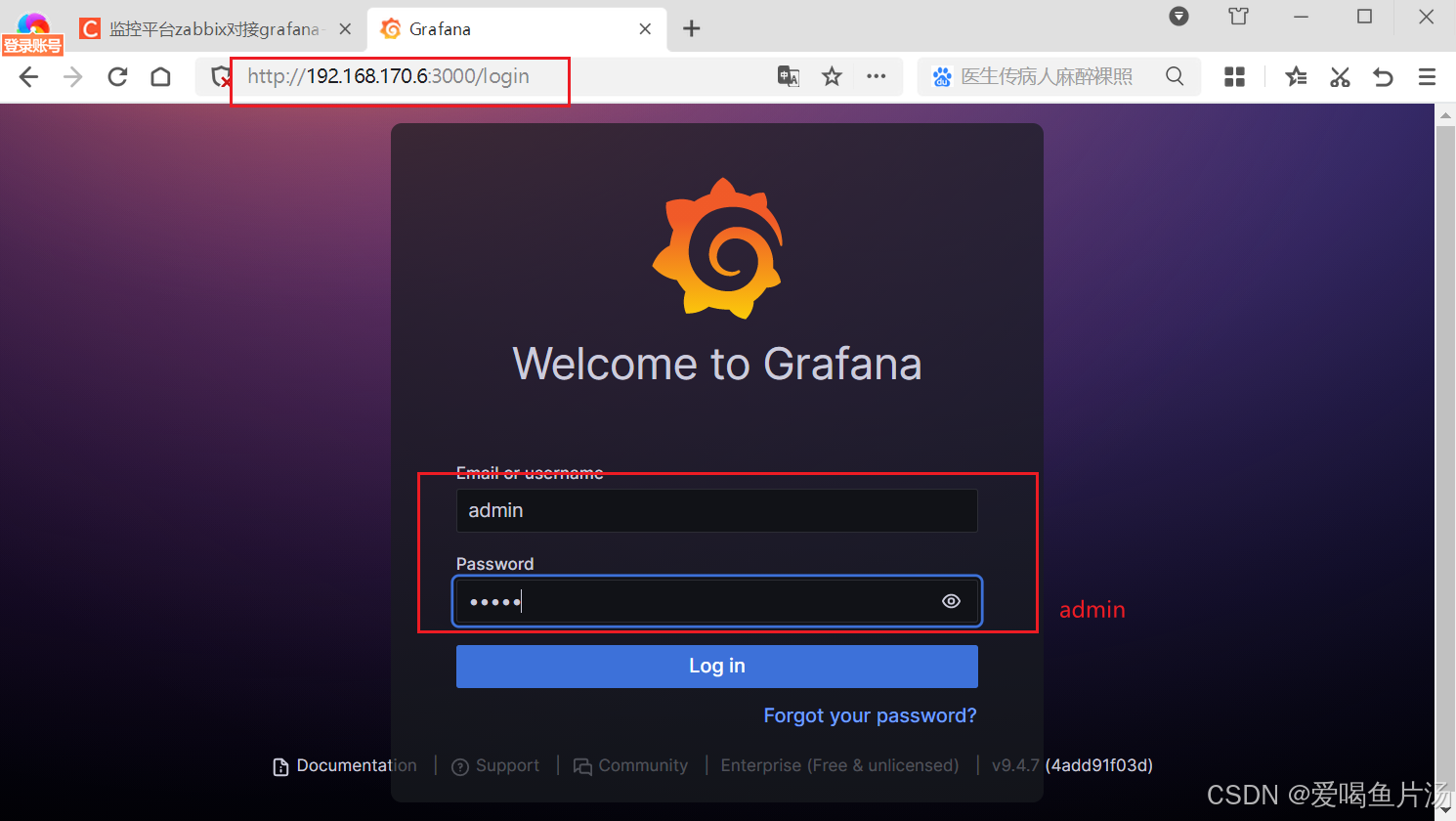Close the Grafana tab
Image resolution: width=1456 pixels, height=821 pixels.
[645, 29]
